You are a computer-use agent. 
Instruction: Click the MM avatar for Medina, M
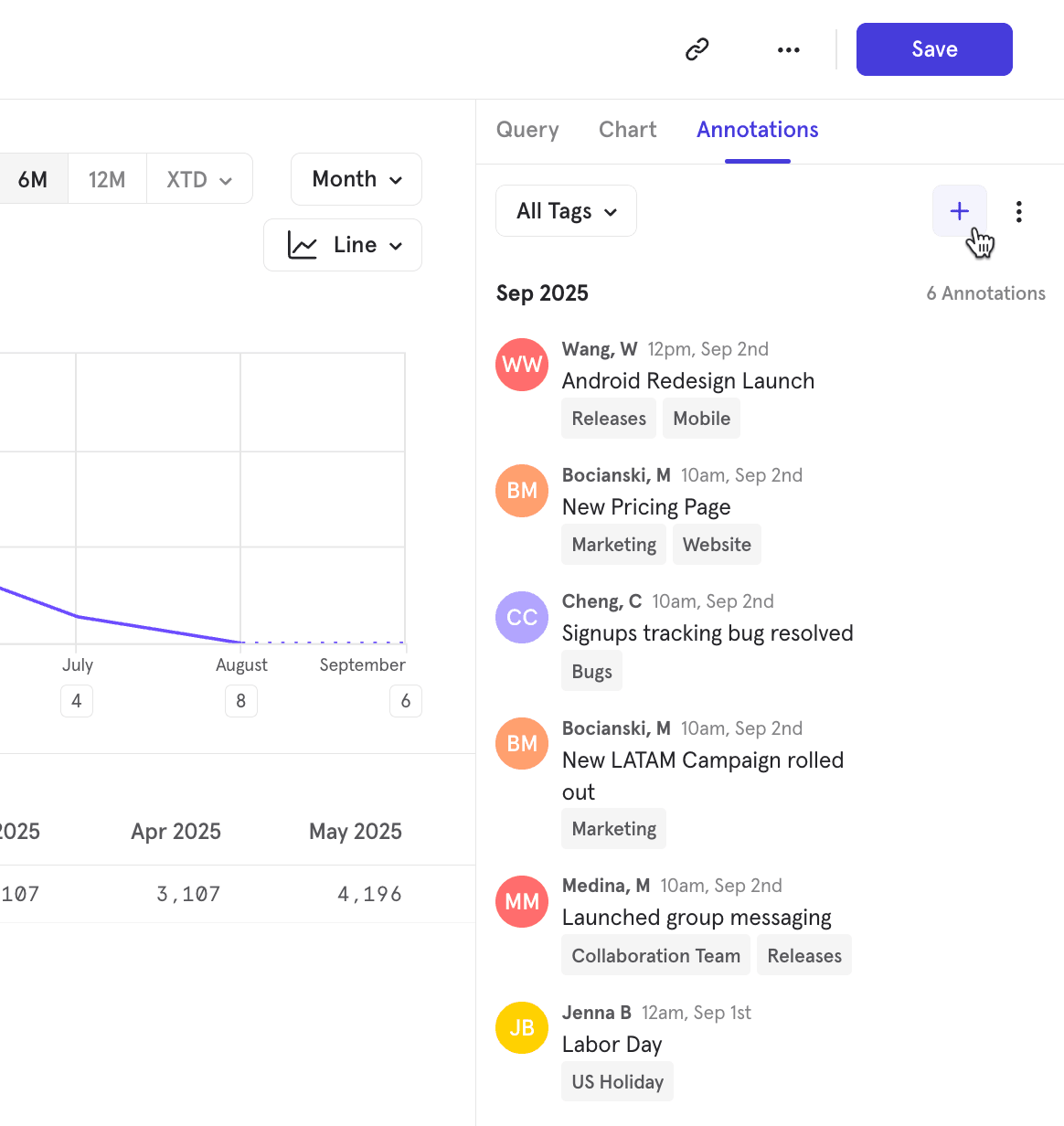[522, 901]
